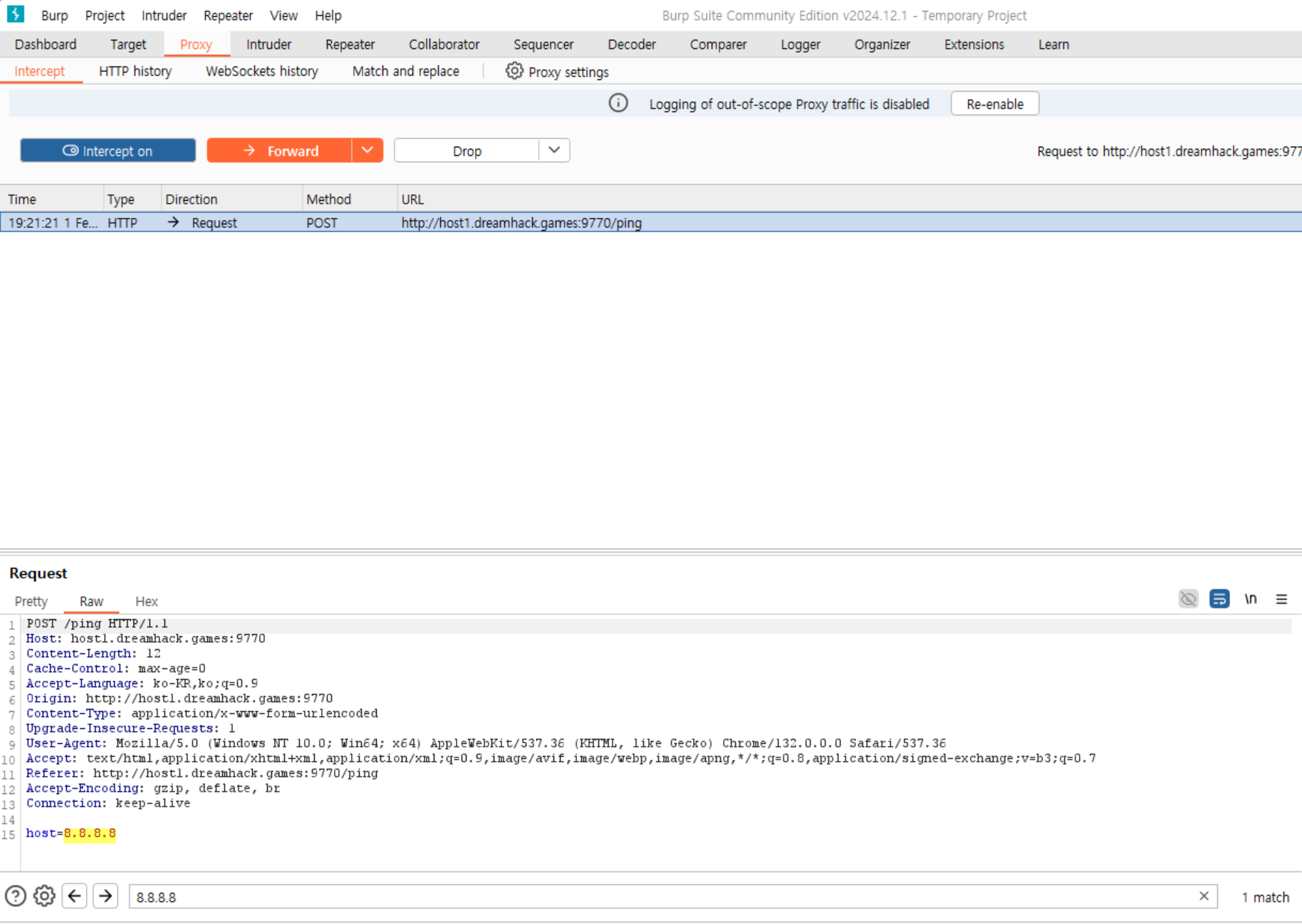Viewport: 1302px width, 924px height.
Task: Switch to the Repeater tool tab
Action: coord(350,44)
